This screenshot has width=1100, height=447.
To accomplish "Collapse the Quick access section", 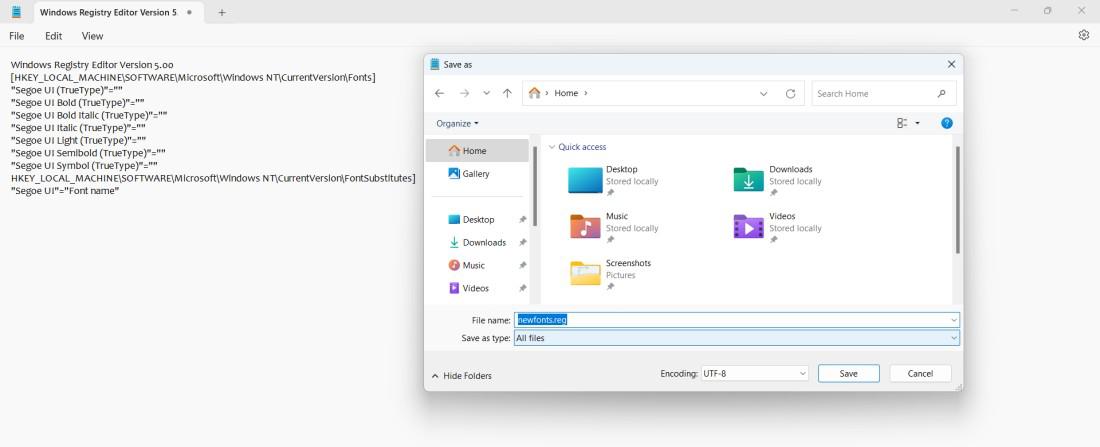I will [552, 147].
